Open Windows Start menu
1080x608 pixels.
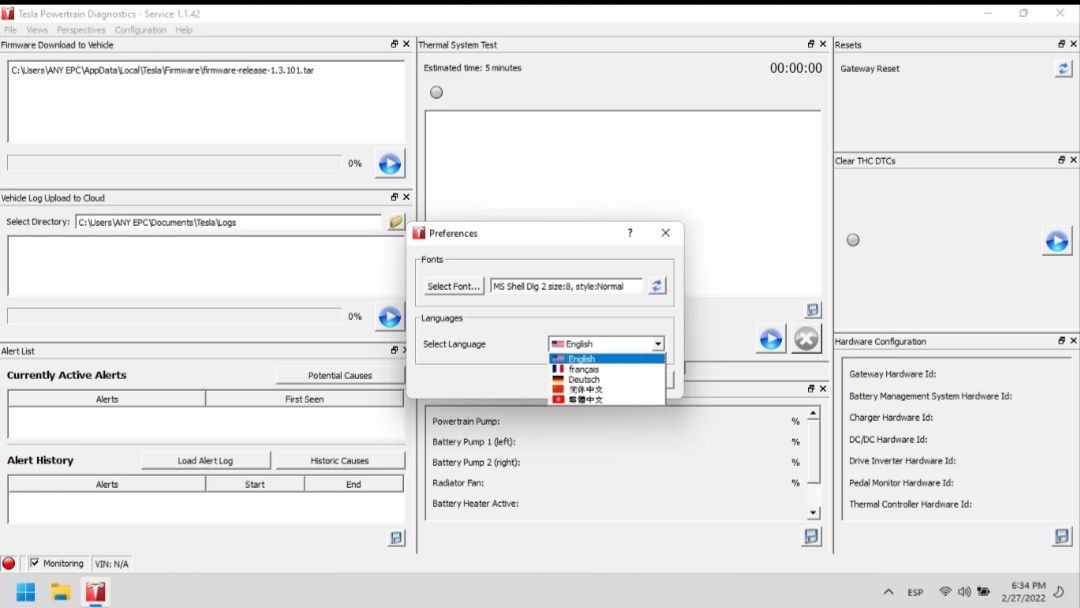pos(25,592)
